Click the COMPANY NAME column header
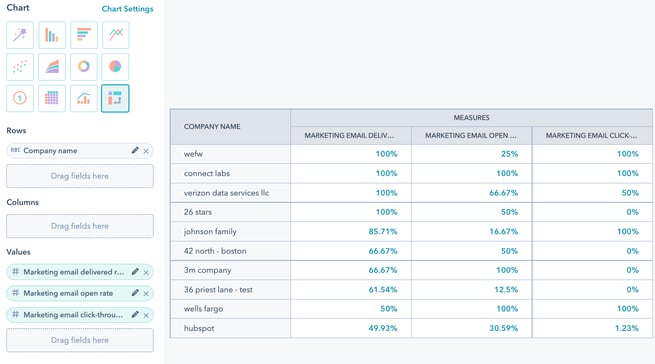655x364 pixels. (x=230, y=127)
